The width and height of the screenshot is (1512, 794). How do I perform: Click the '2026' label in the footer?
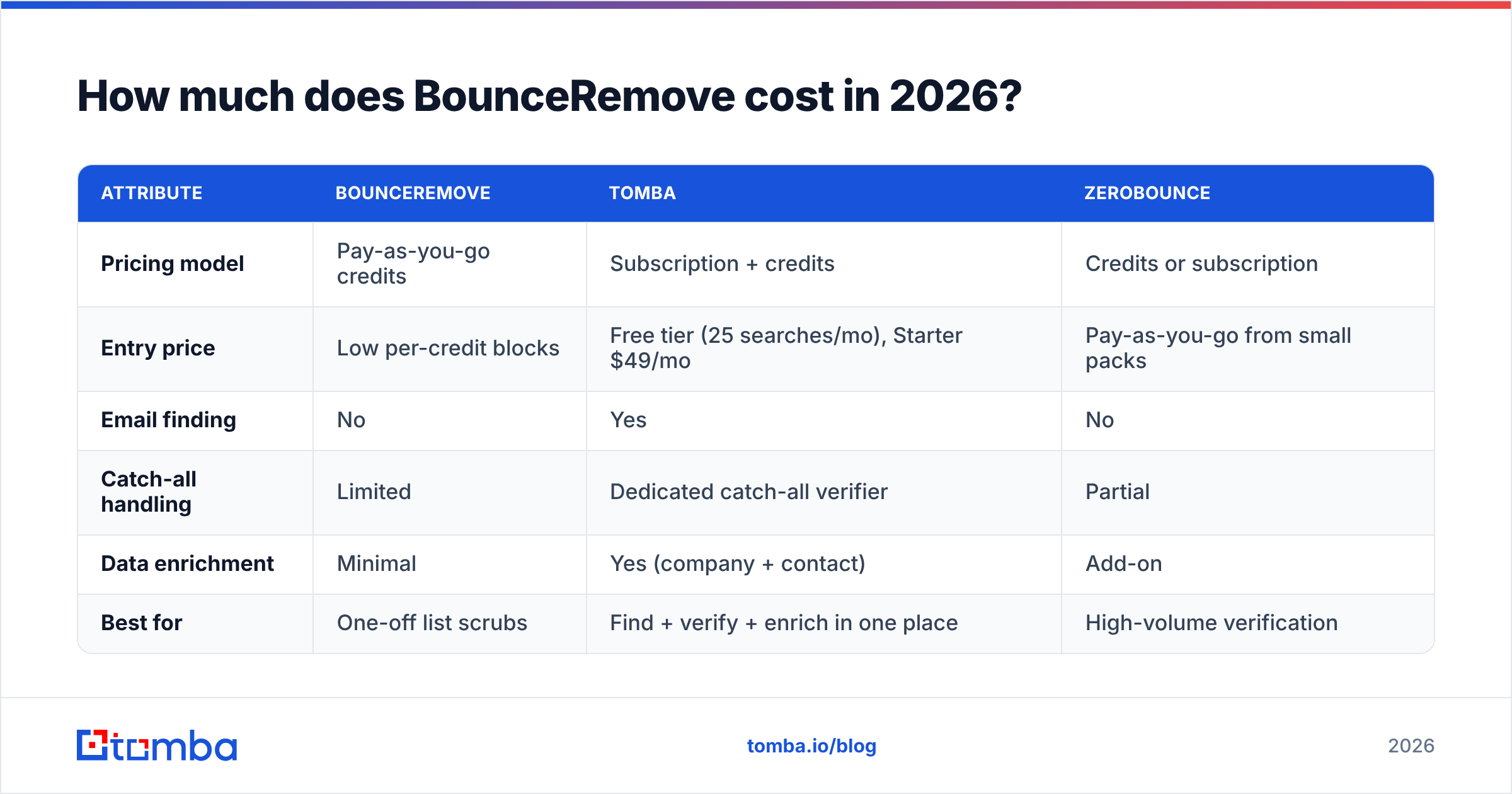1411,746
